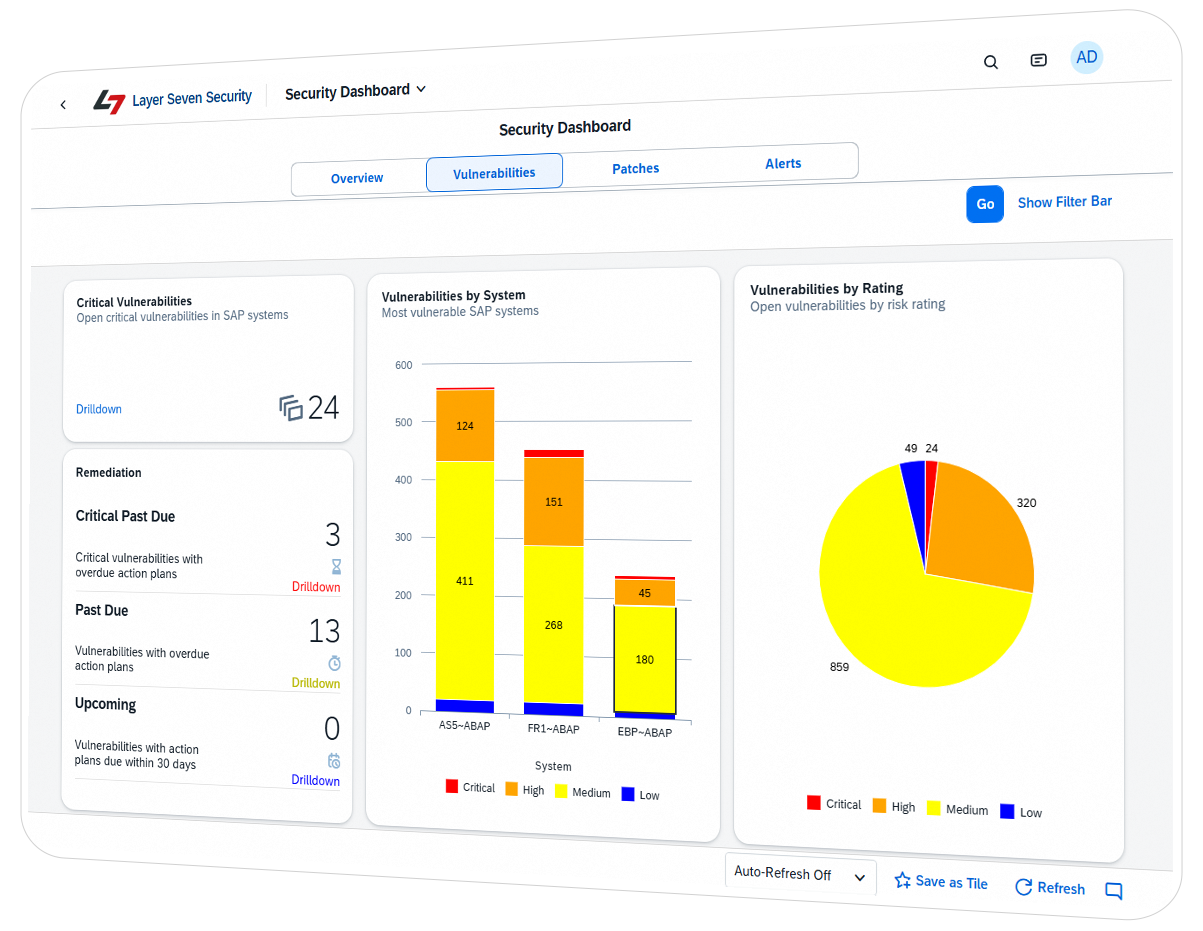Toggle Medium legend swatch in rating chart
The height and width of the screenshot is (931, 1203).
coord(935,807)
